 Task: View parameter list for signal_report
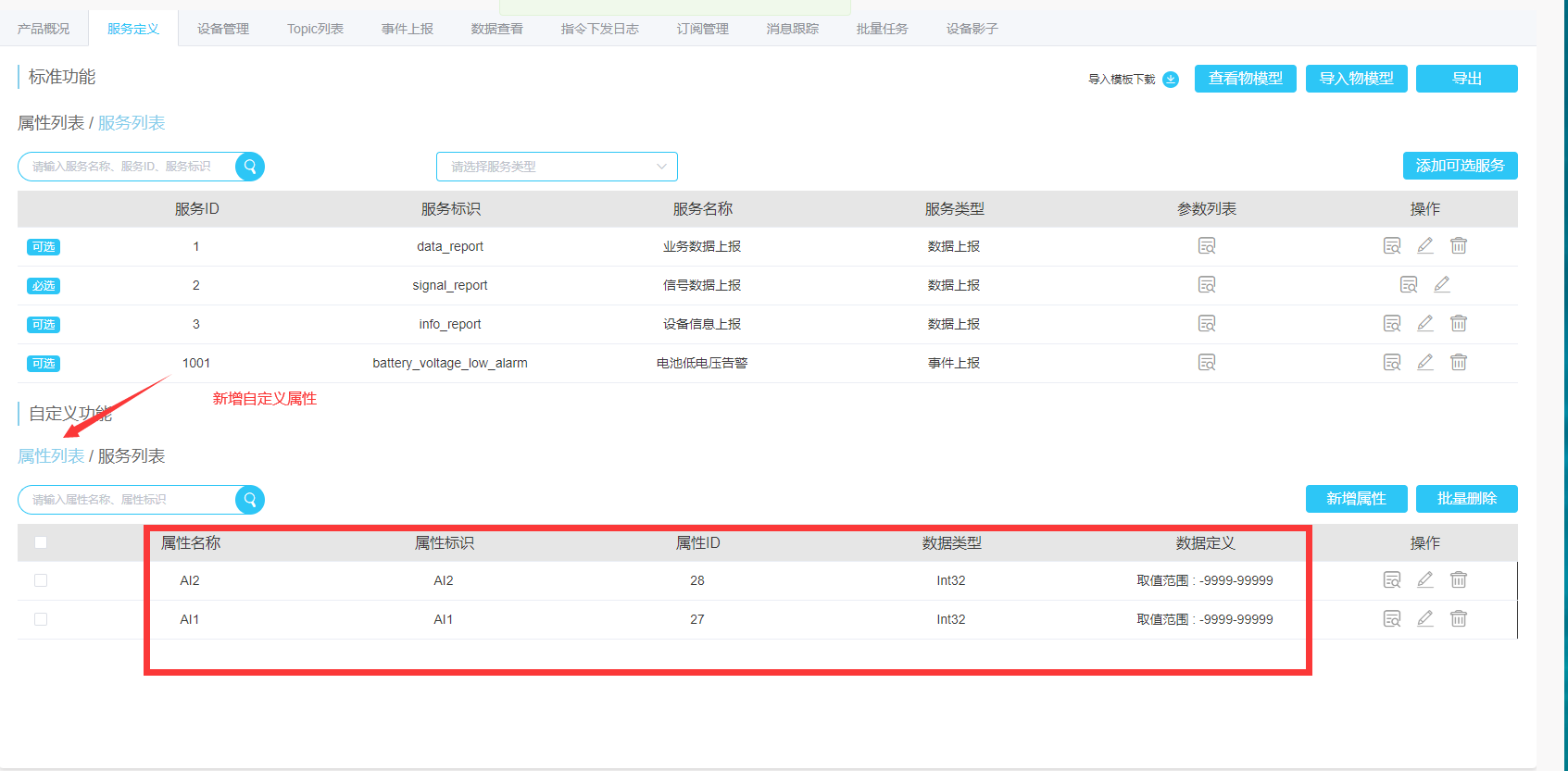1207,285
